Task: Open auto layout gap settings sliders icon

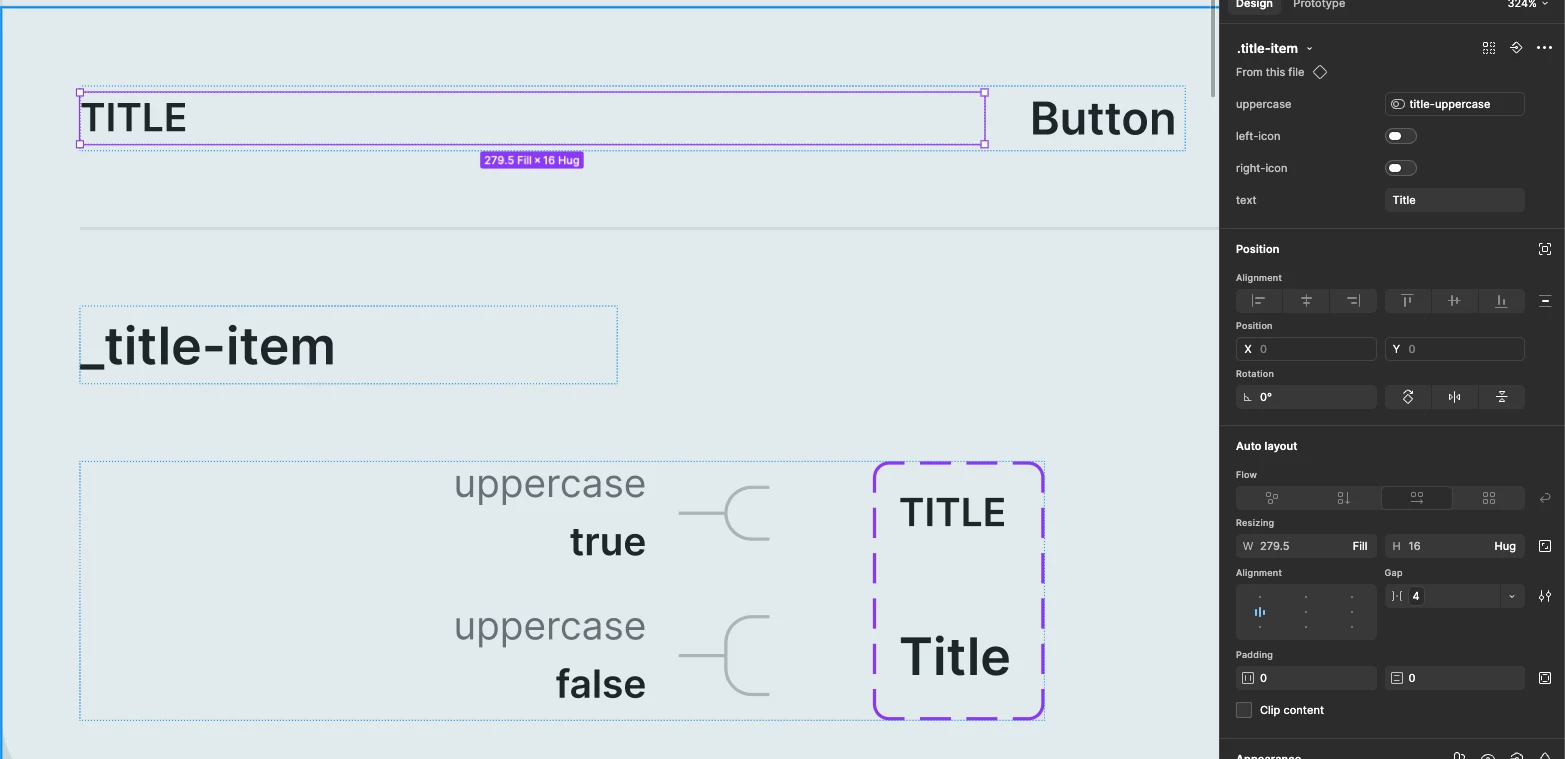Action: coord(1545,596)
